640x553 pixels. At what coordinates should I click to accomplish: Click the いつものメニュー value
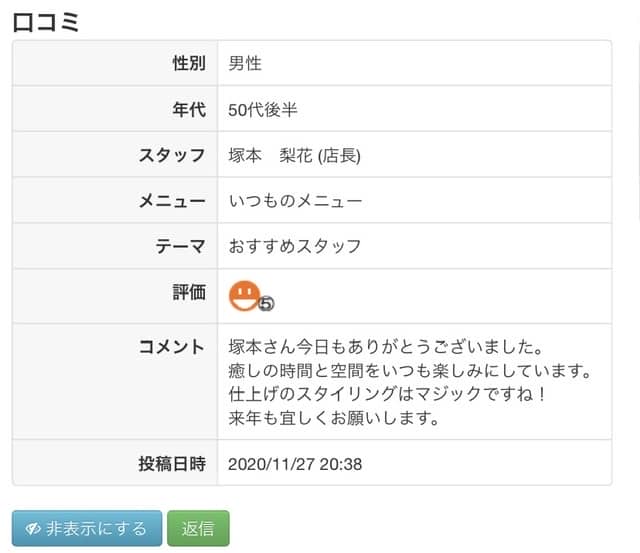tap(295, 201)
